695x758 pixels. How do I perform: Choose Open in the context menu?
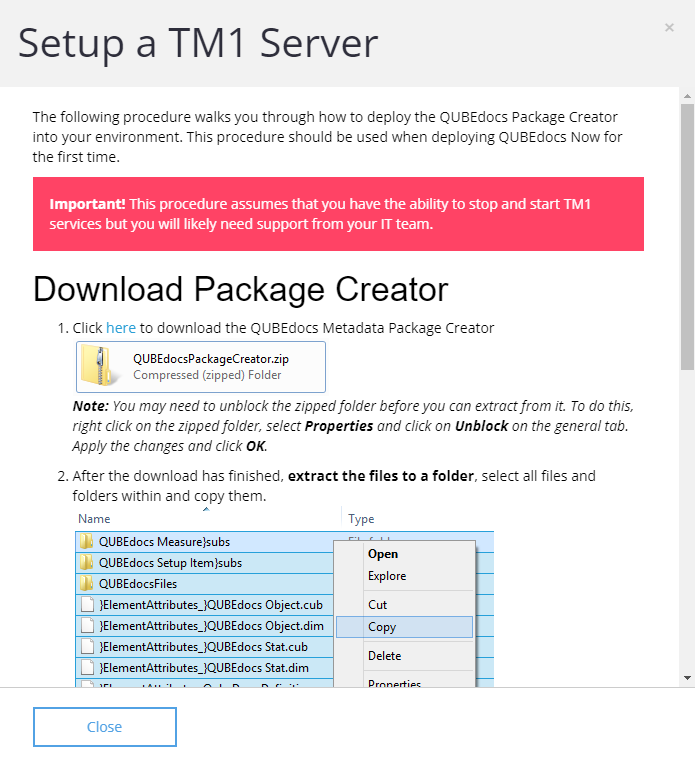pyautogui.click(x=383, y=554)
